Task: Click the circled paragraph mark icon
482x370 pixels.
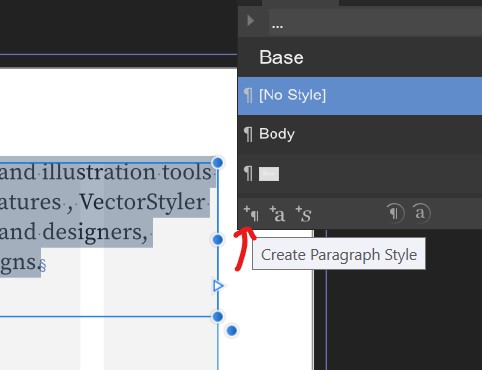Action: pyautogui.click(x=395, y=213)
